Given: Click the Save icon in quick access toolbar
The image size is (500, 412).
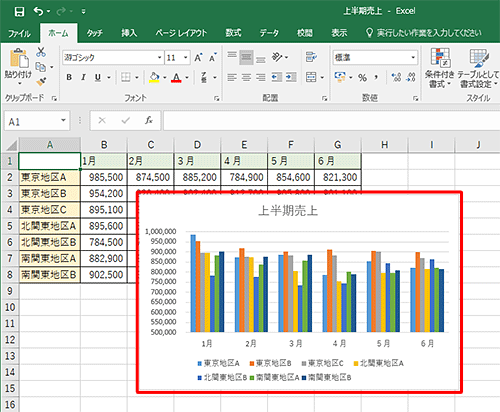Looking at the screenshot, I should click(19, 12).
